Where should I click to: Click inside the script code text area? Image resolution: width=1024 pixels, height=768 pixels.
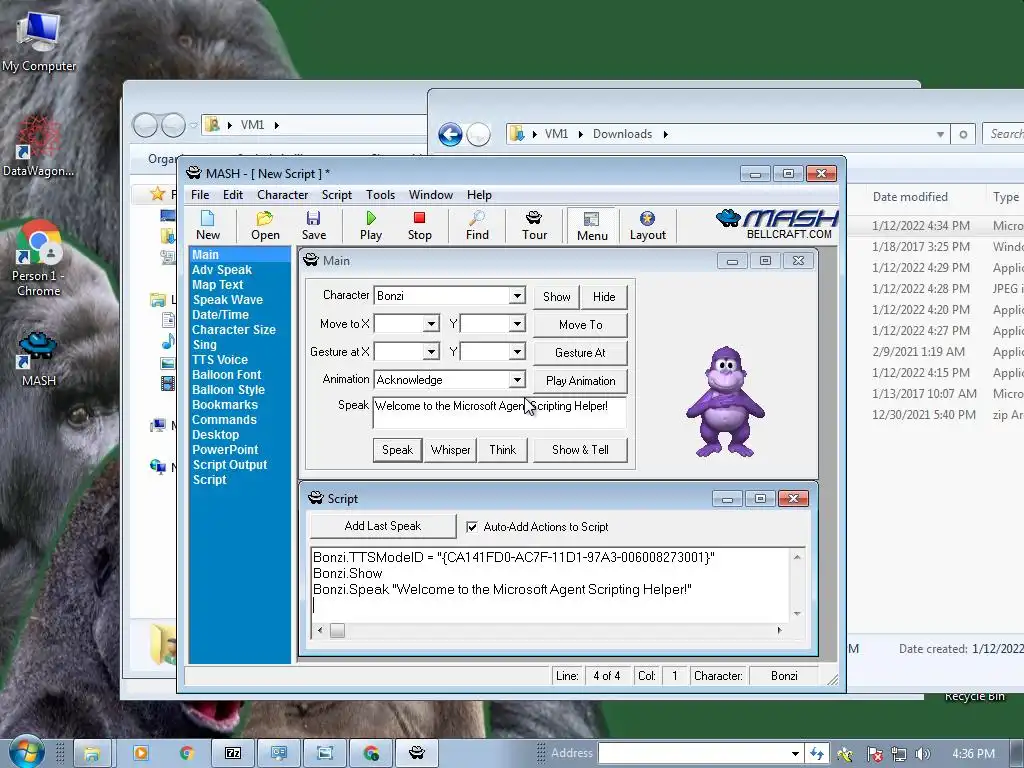point(551,584)
